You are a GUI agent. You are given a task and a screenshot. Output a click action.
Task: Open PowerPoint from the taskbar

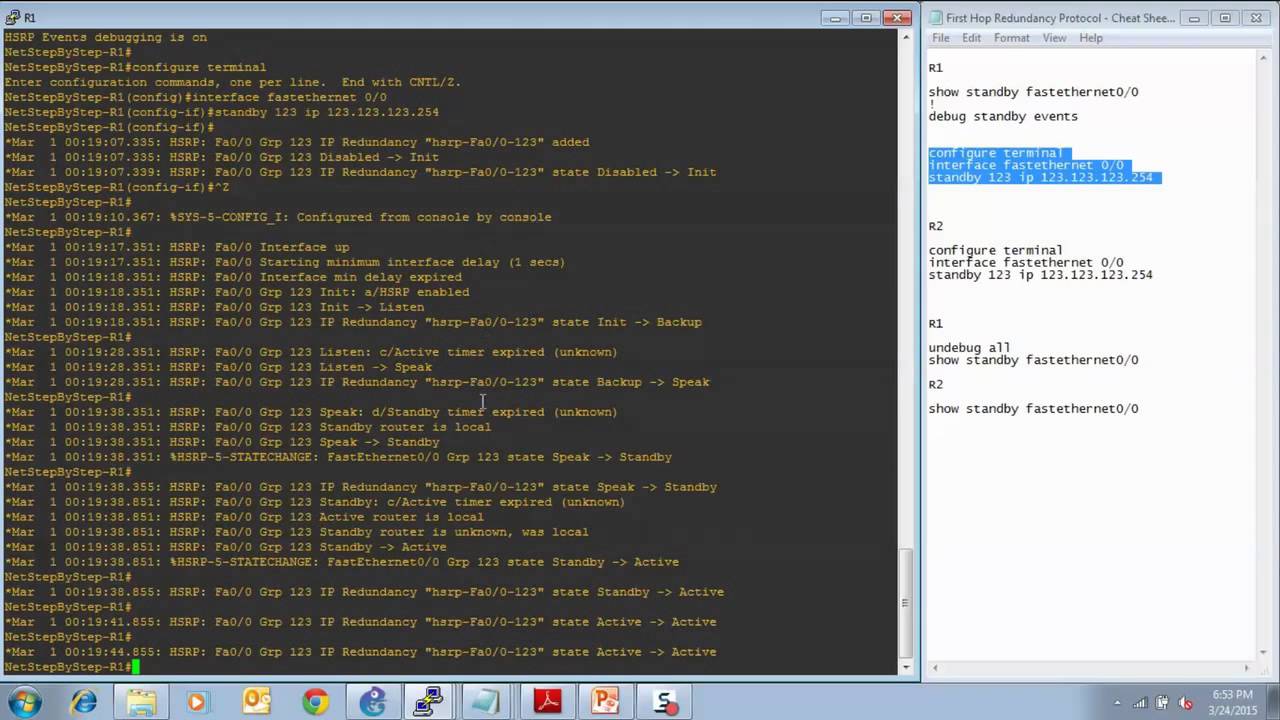point(605,702)
